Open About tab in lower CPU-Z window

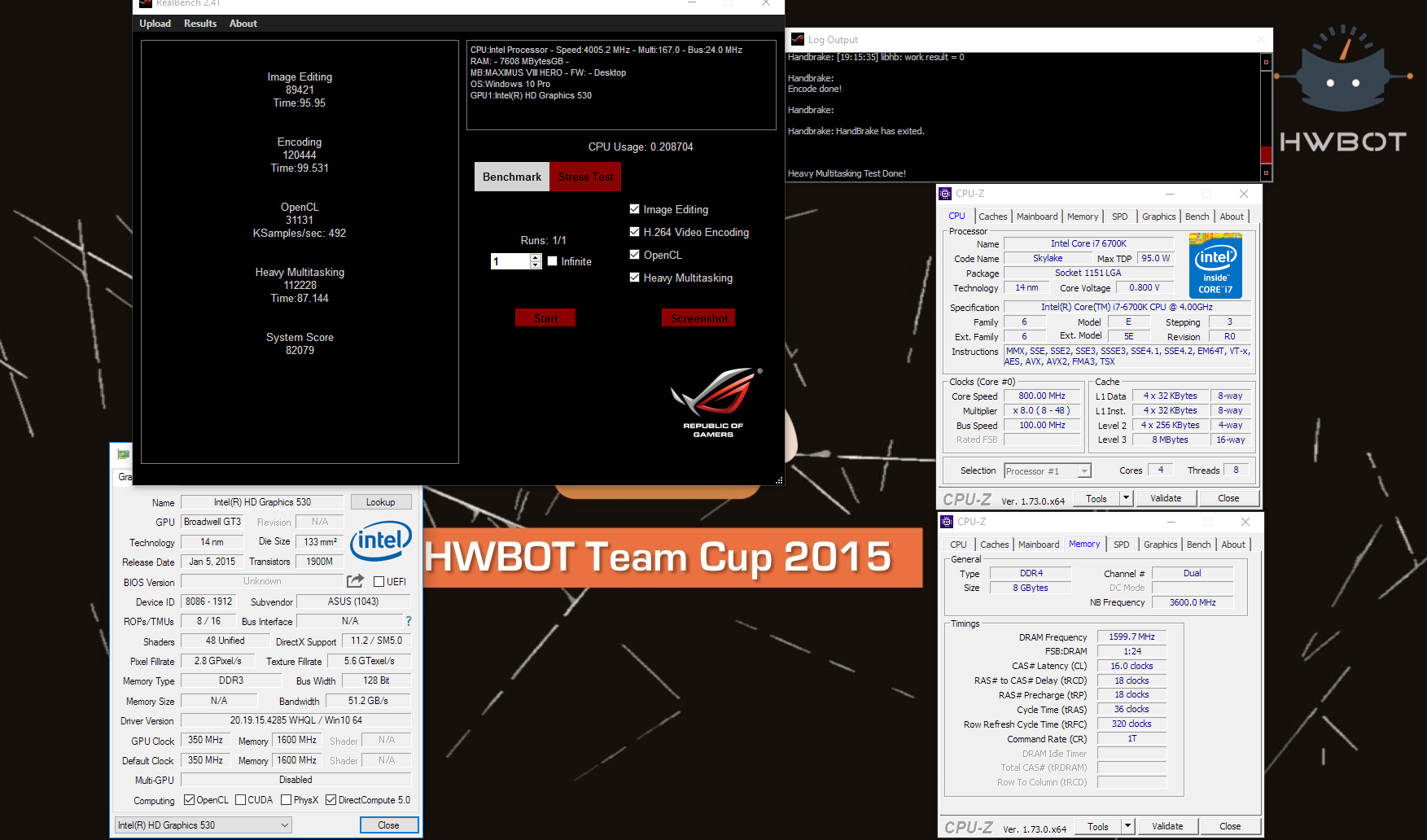(x=1233, y=545)
